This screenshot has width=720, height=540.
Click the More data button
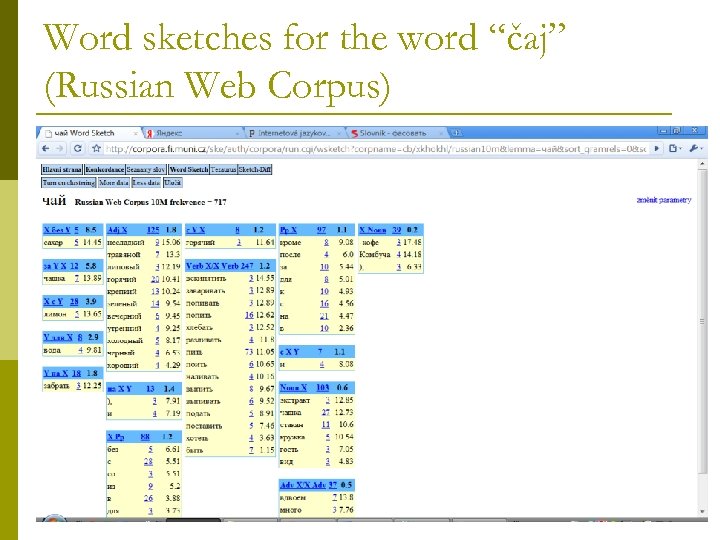point(114,183)
